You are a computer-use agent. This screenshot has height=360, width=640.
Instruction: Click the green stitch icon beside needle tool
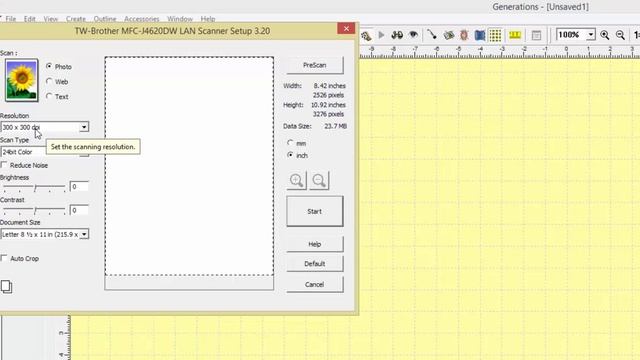449,35
